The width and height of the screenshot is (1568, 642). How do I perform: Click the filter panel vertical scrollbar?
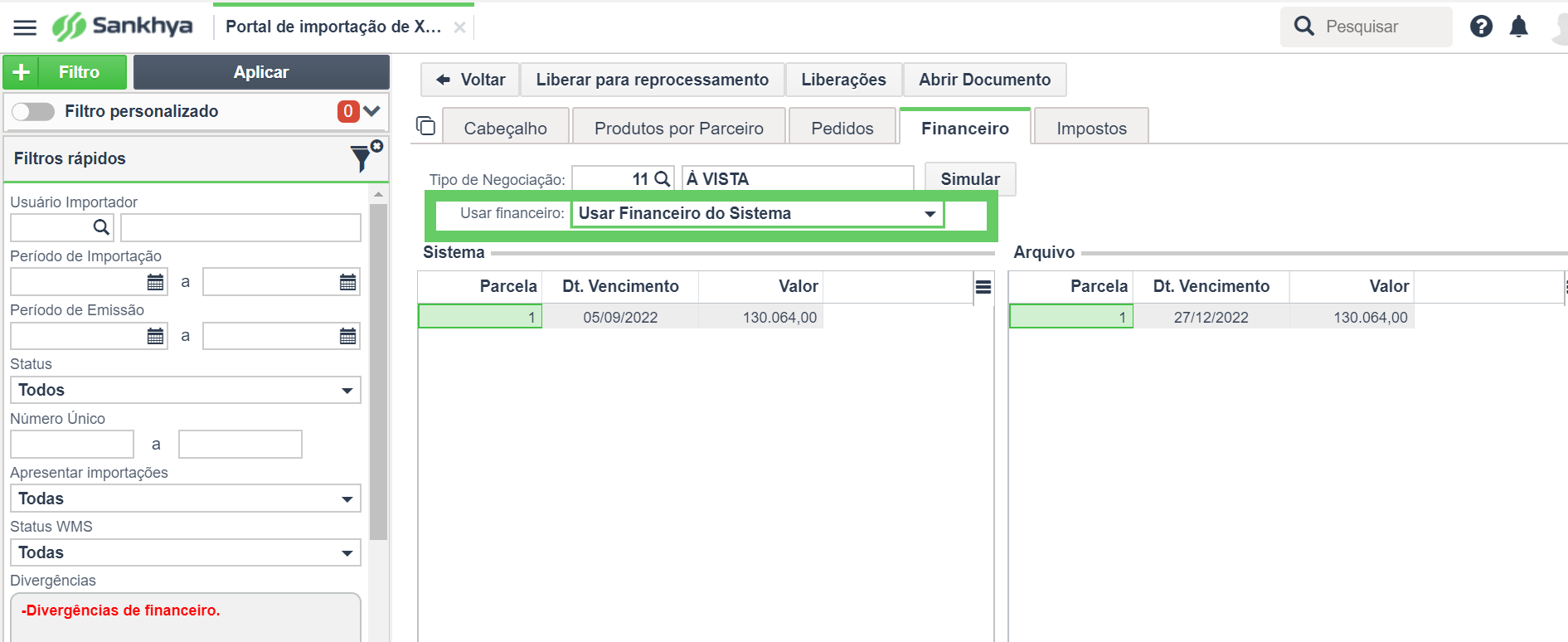tap(378, 372)
